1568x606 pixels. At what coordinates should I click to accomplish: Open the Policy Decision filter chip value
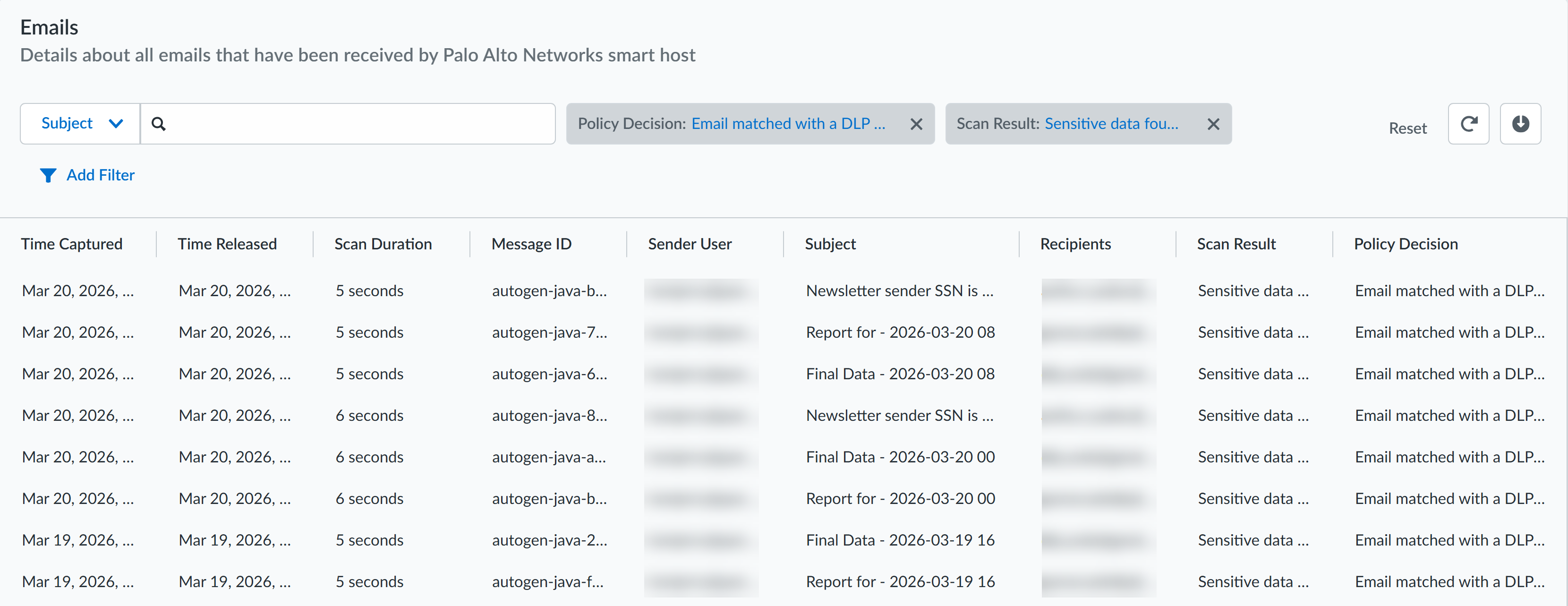[788, 124]
